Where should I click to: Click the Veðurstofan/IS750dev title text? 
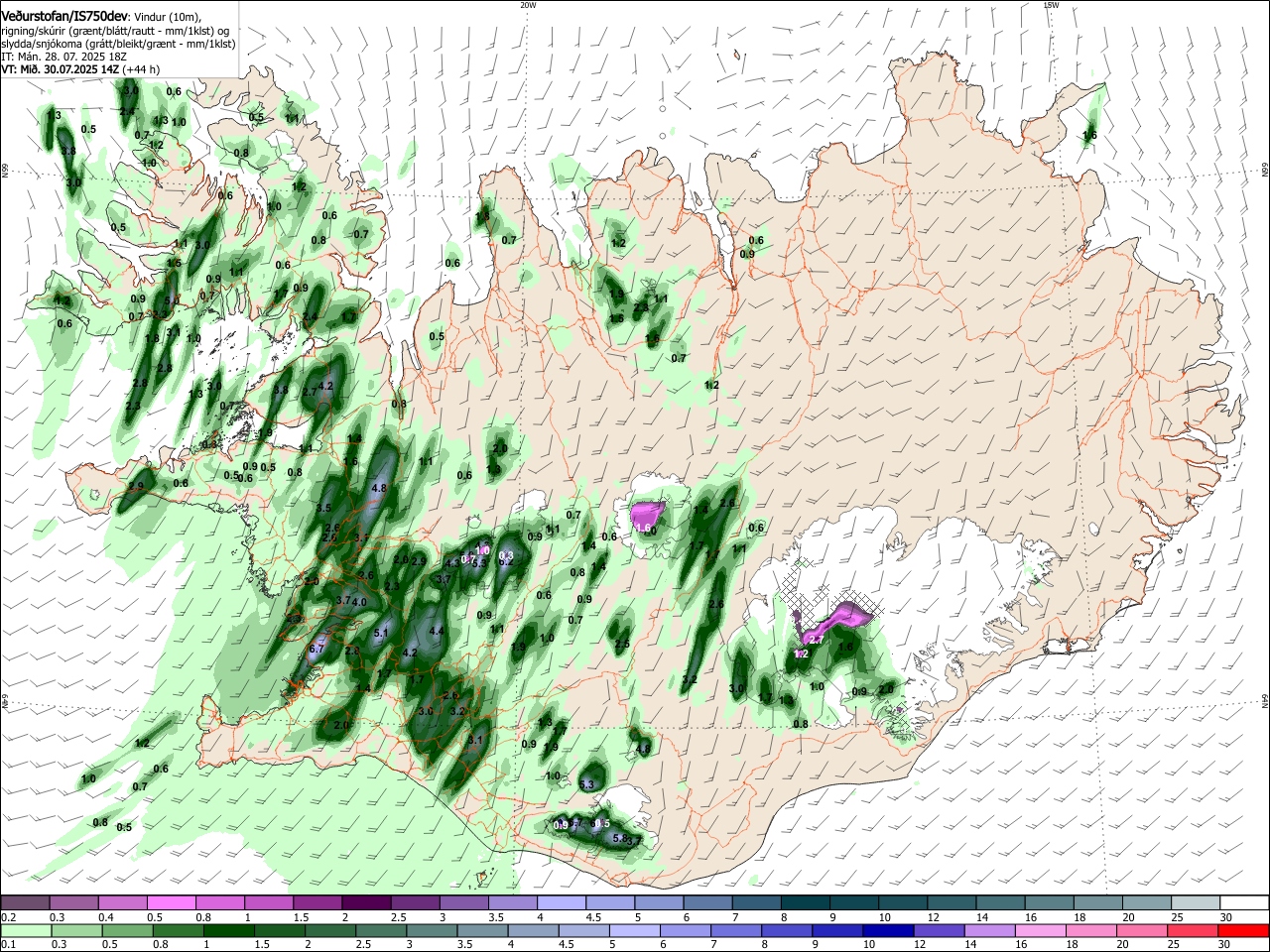click(64, 18)
